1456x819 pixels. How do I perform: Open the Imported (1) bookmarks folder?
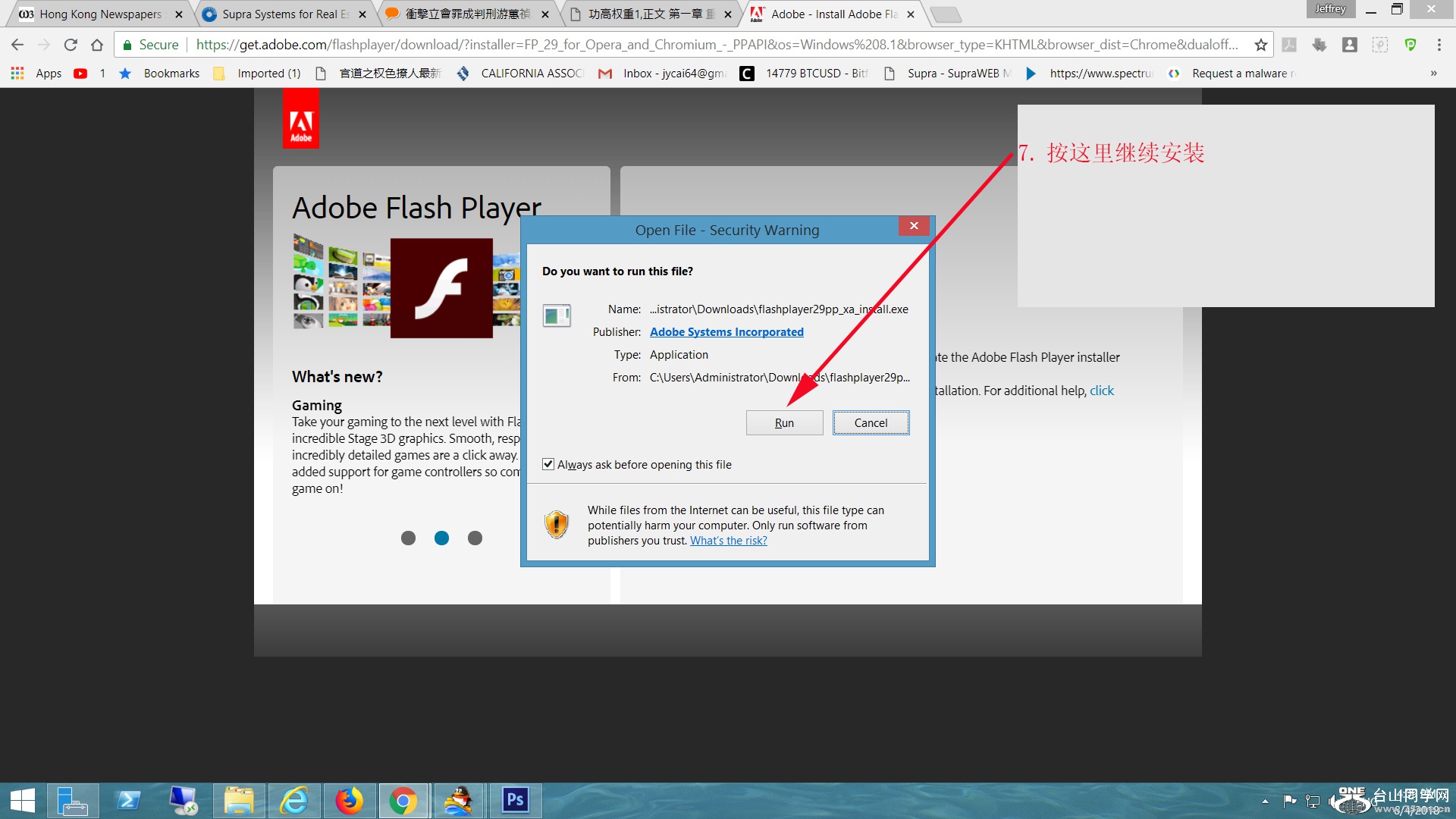point(258,74)
